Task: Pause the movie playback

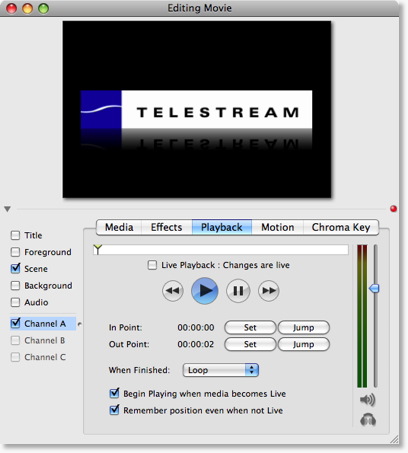Action: pyautogui.click(x=238, y=291)
